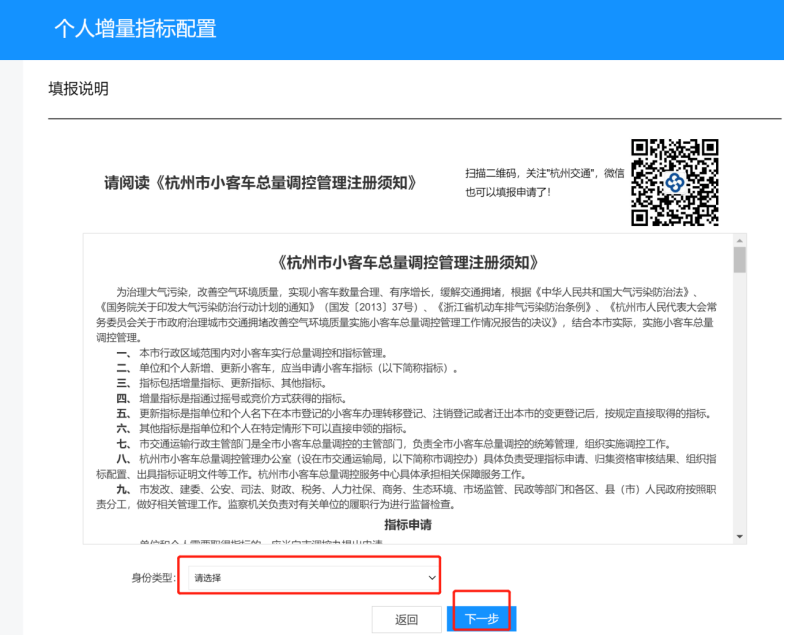Click the scrollbar up arrow in notice box
Screen dimensions: 785x636
(739, 241)
